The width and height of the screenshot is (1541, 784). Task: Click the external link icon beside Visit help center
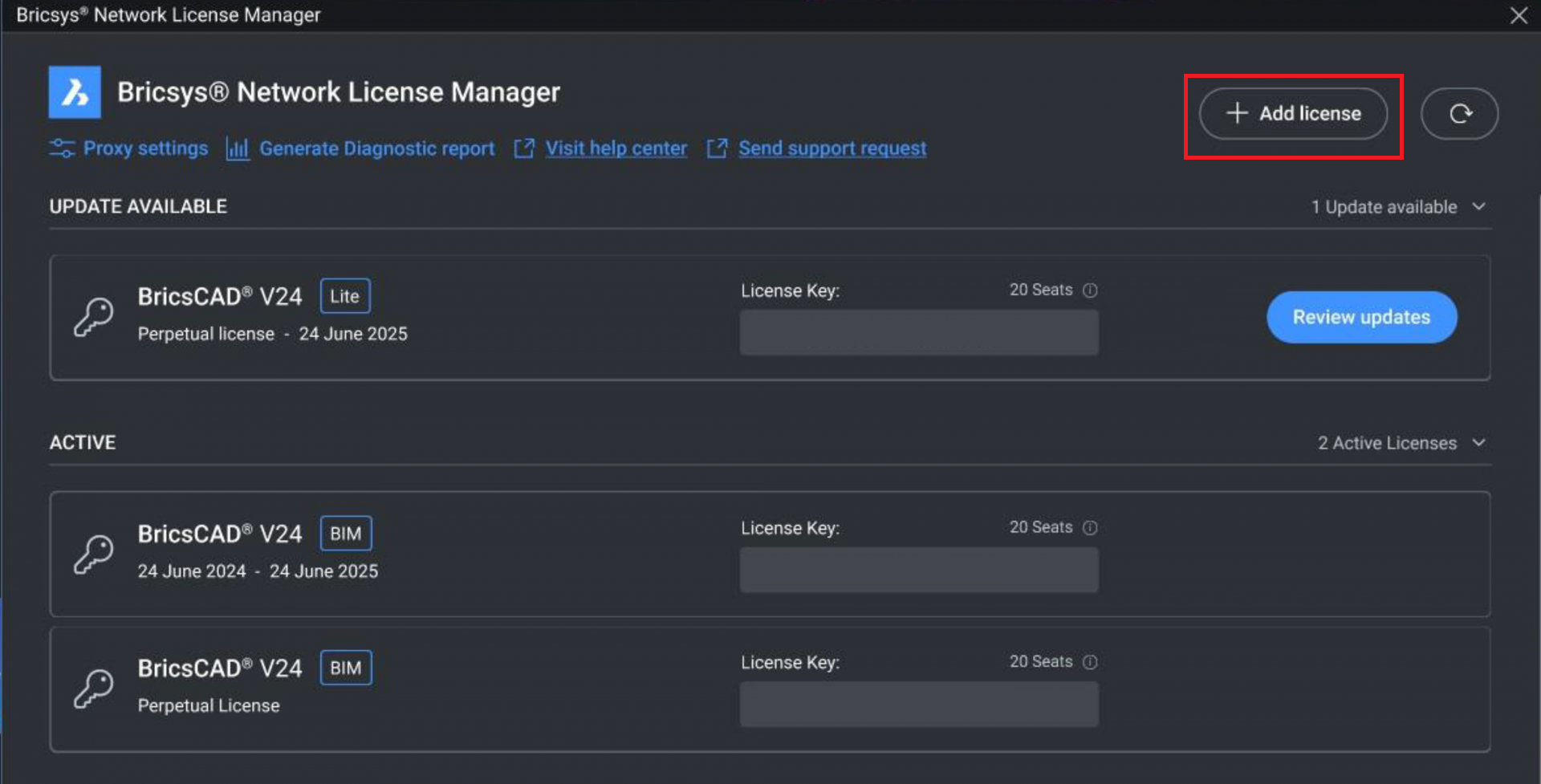[x=524, y=148]
